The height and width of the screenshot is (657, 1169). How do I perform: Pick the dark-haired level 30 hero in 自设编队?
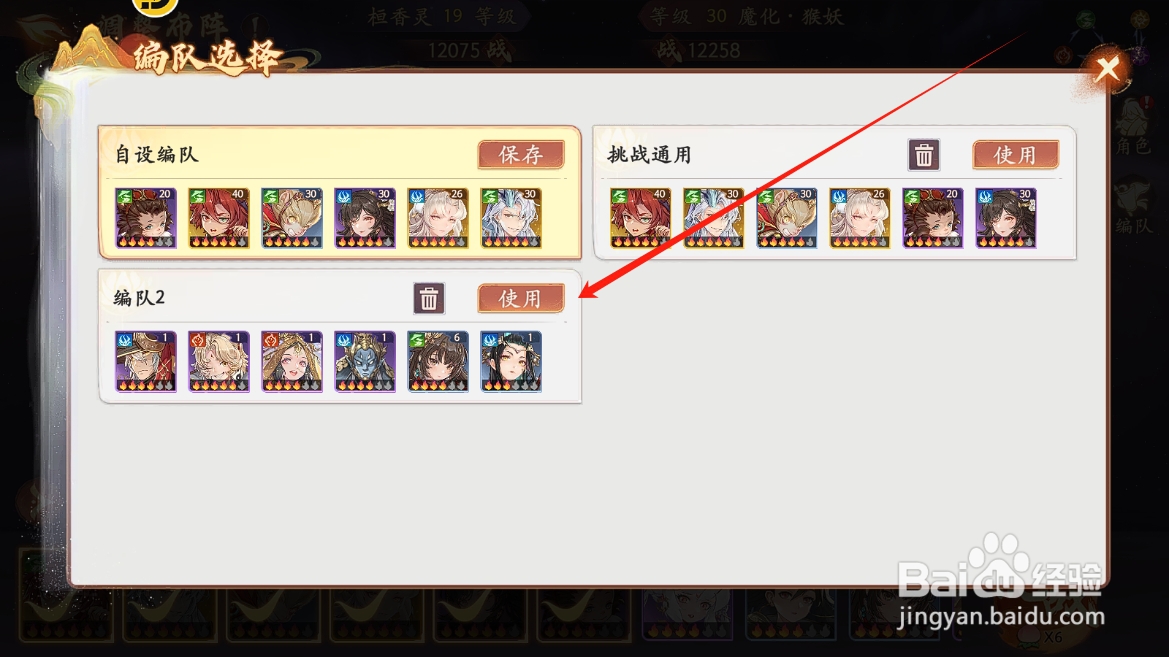click(365, 218)
